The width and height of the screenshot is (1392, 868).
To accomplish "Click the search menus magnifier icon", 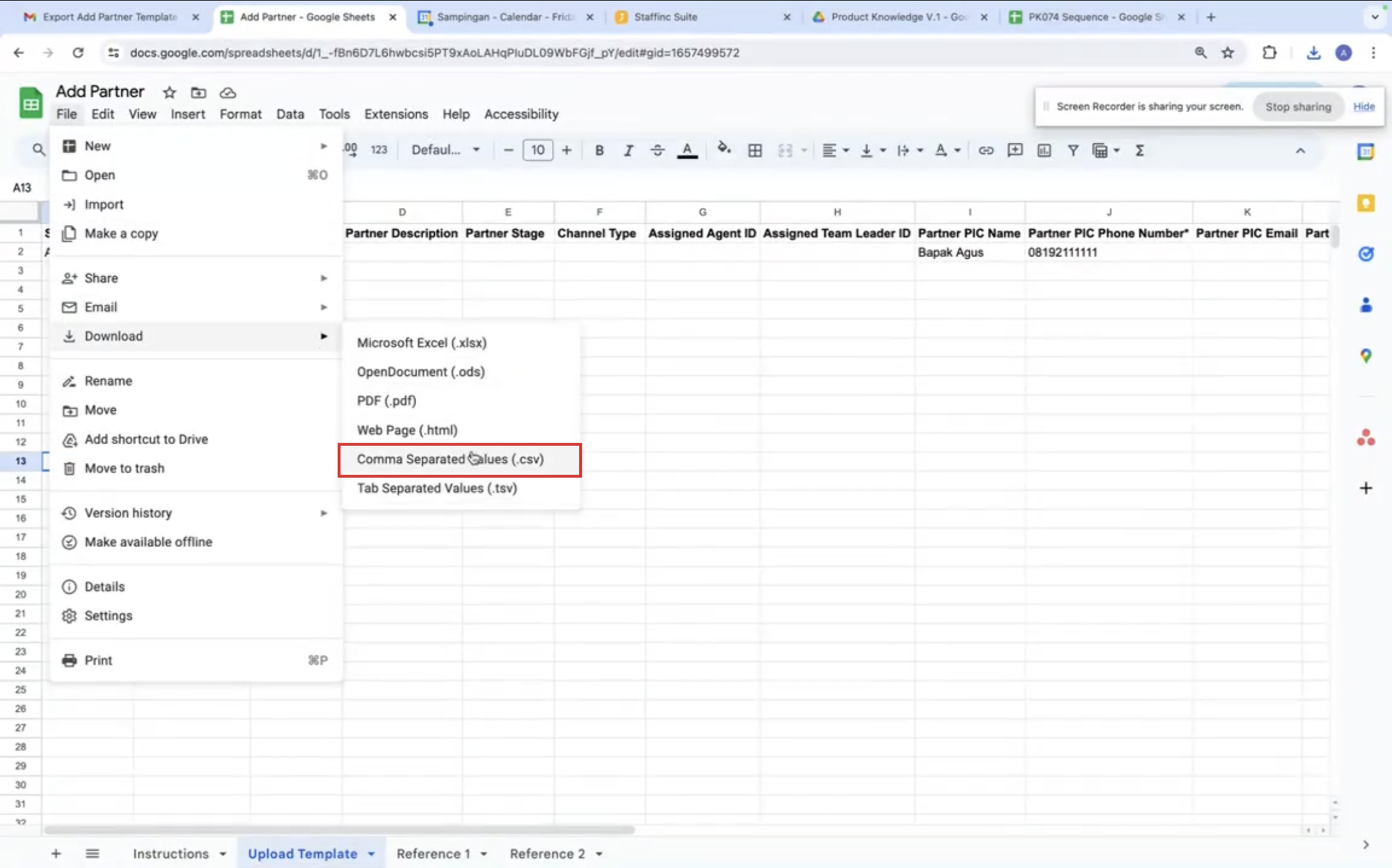I will pyautogui.click(x=38, y=149).
